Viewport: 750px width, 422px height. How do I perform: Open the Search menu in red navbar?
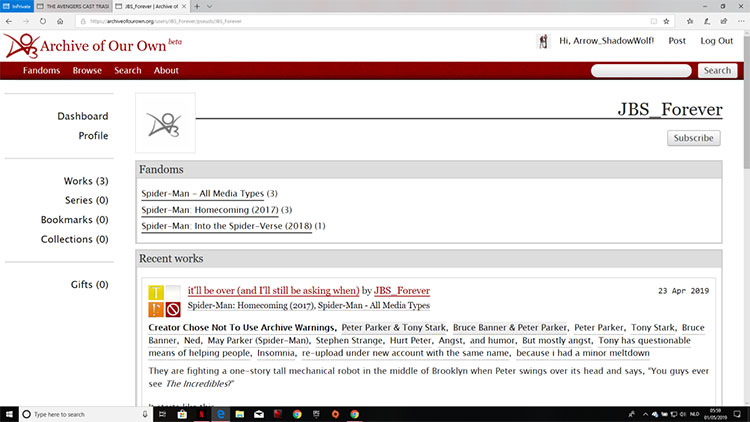point(128,70)
